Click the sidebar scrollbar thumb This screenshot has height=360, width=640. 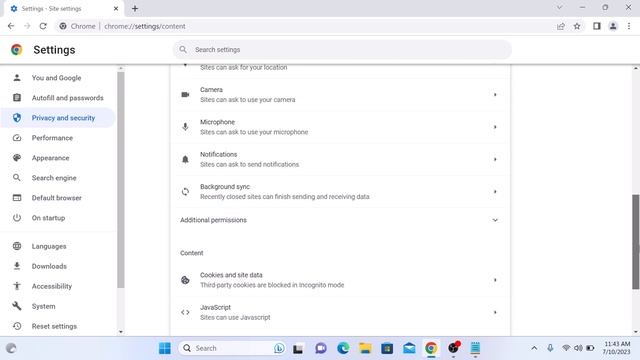pos(120,180)
